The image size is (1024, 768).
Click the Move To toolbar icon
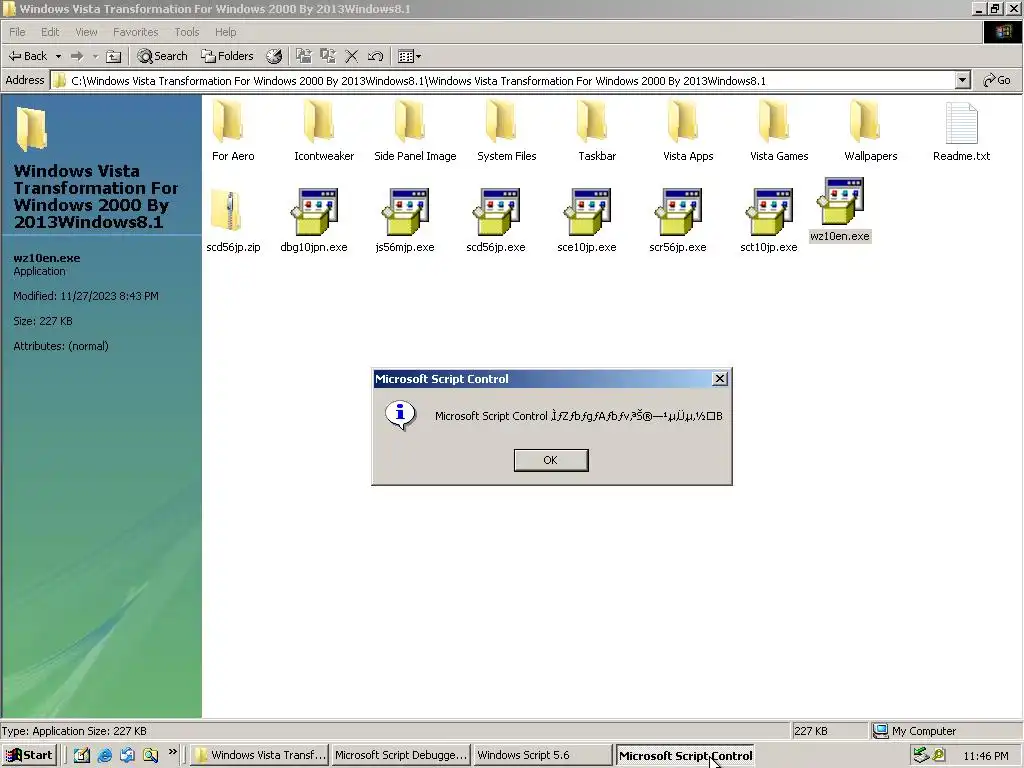pos(304,56)
